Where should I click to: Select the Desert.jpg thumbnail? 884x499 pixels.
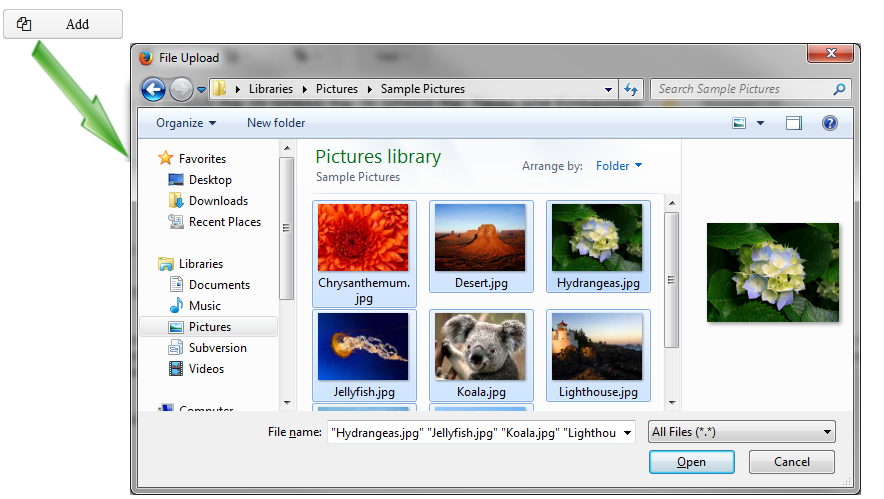click(481, 246)
